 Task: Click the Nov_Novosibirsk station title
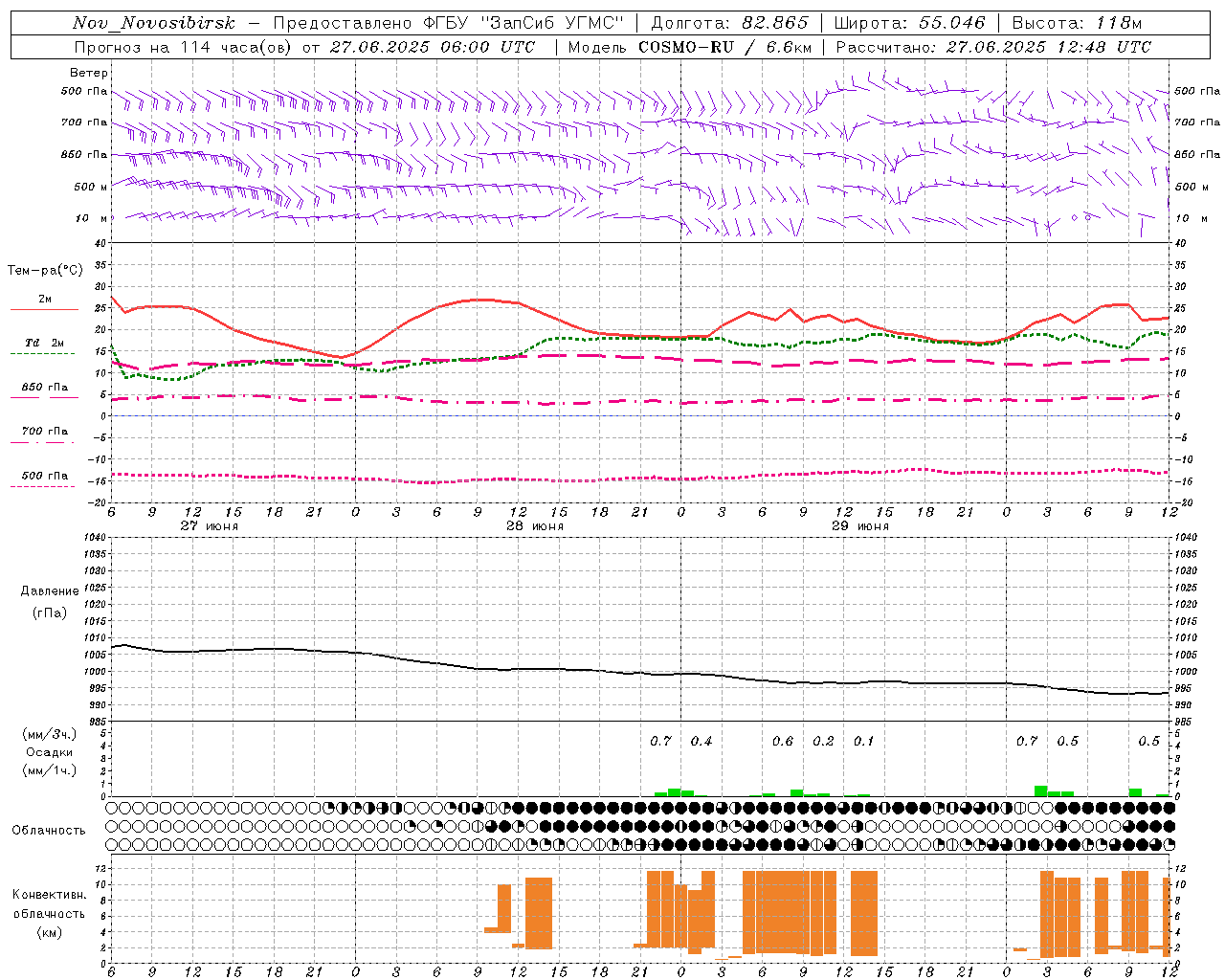[153, 23]
